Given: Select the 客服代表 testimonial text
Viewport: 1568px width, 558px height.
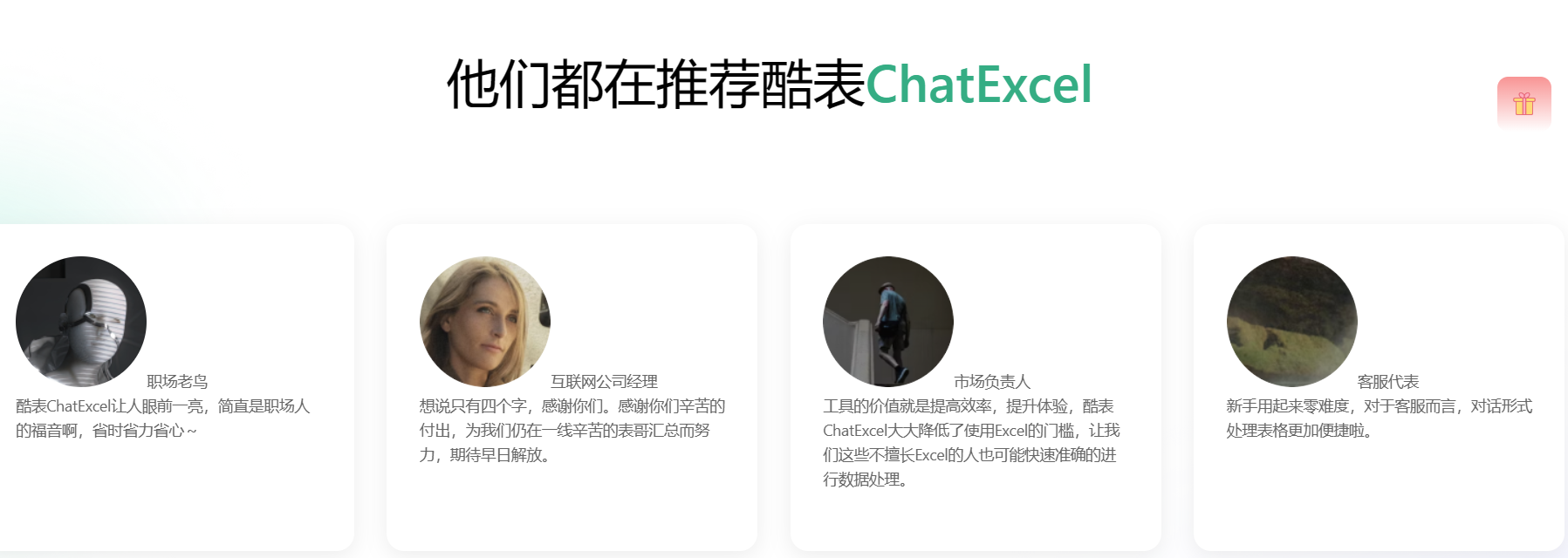Looking at the screenshot, I should (x=1379, y=418).
